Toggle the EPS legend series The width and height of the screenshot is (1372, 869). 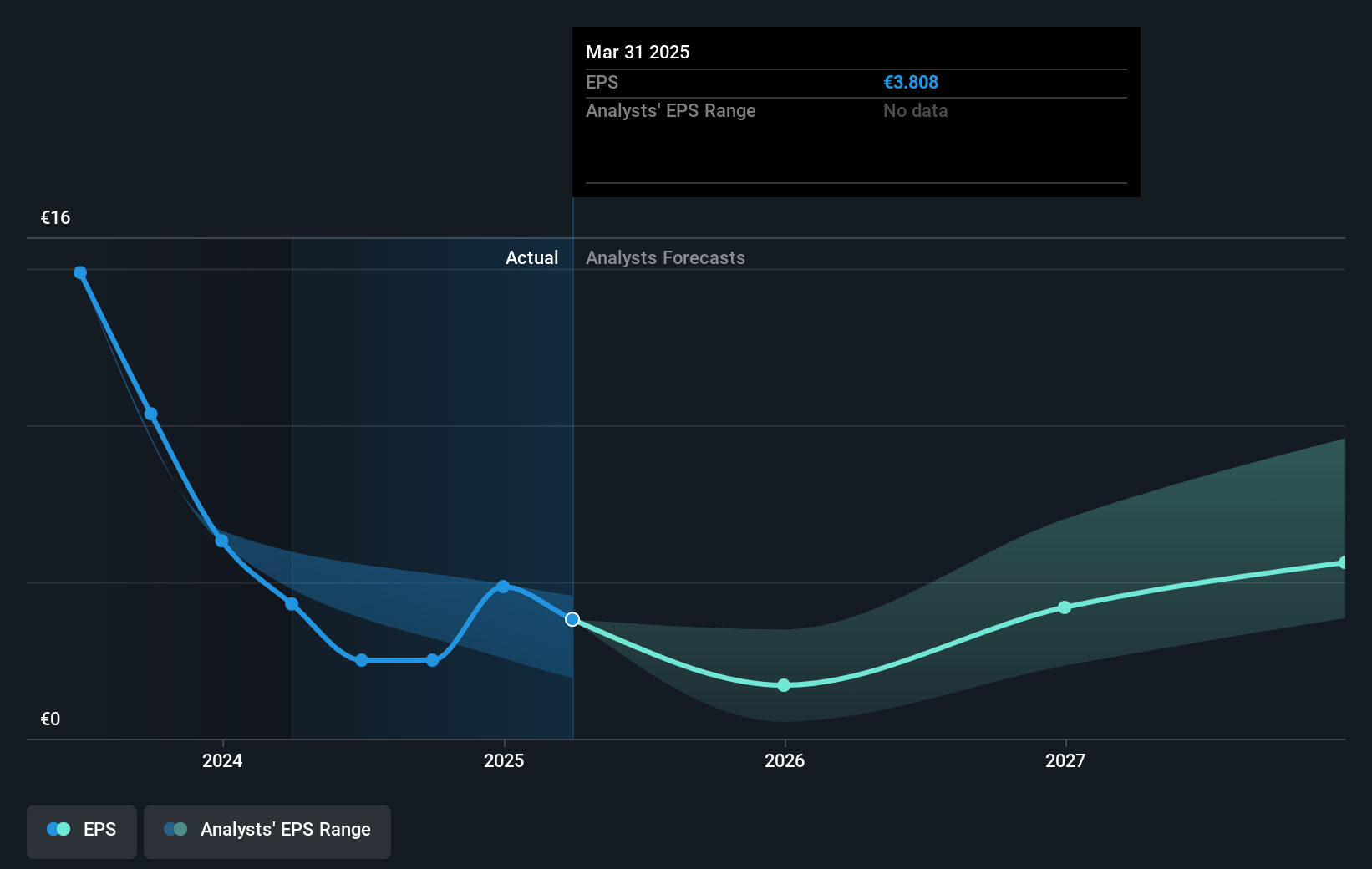(x=82, y=831)
